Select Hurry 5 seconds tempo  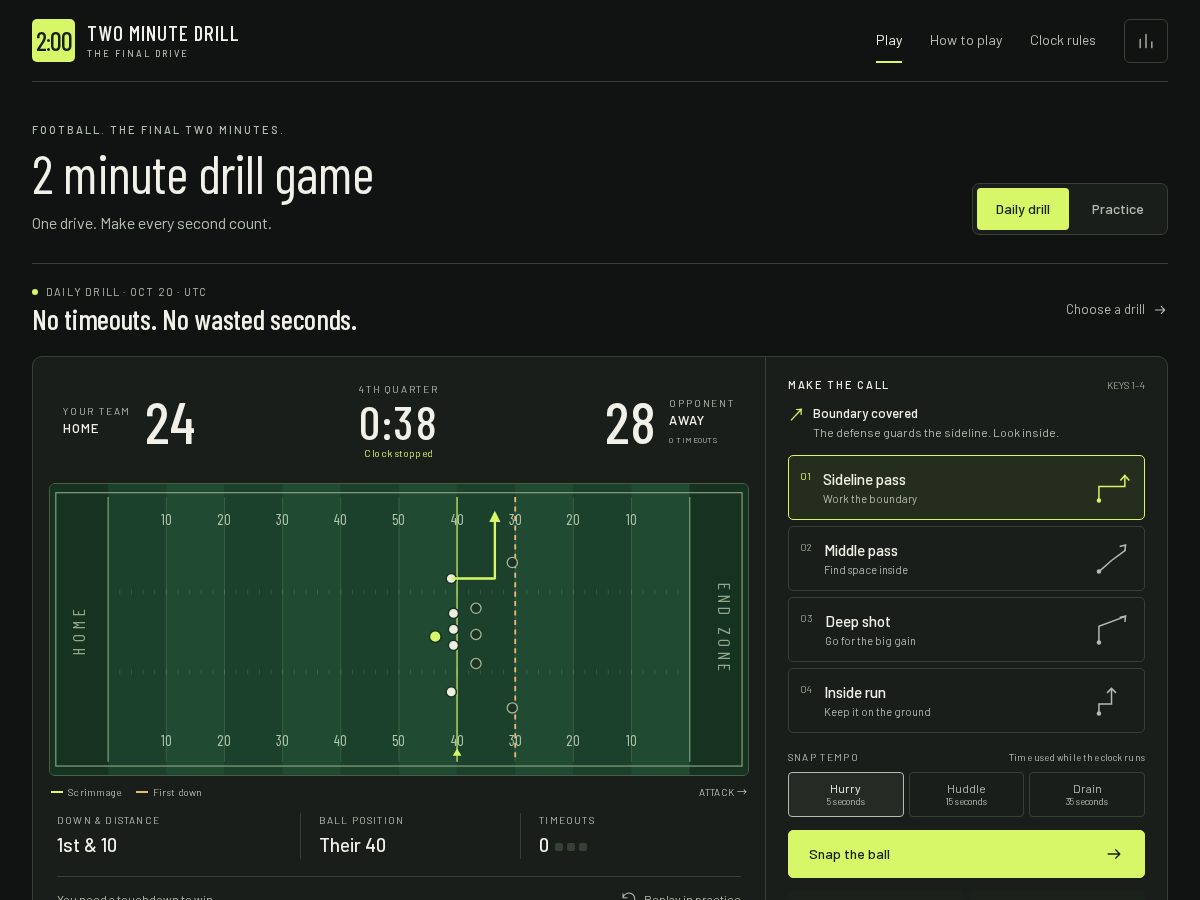846,794
